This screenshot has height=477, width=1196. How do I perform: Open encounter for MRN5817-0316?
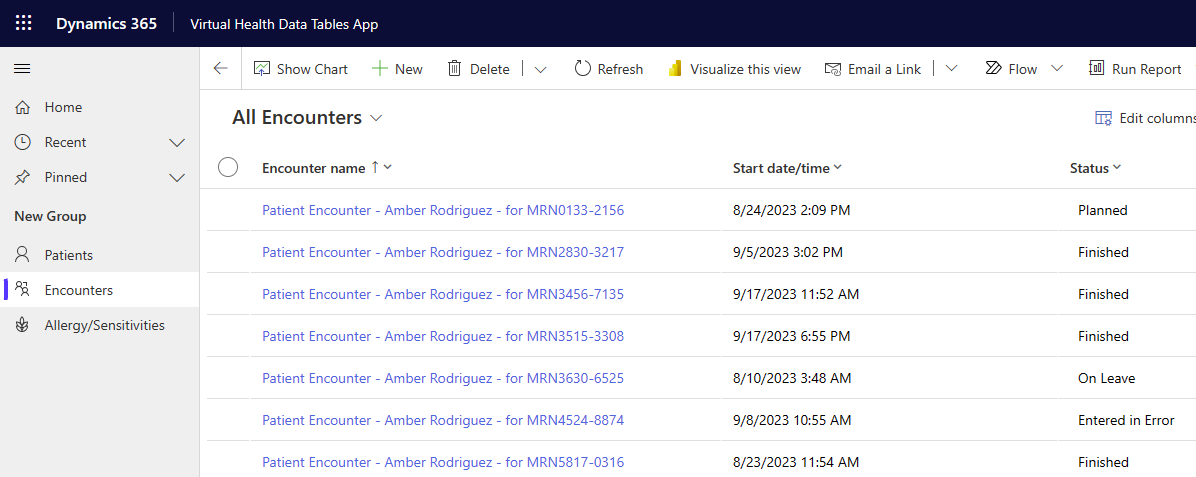click(x=443, y=462)
